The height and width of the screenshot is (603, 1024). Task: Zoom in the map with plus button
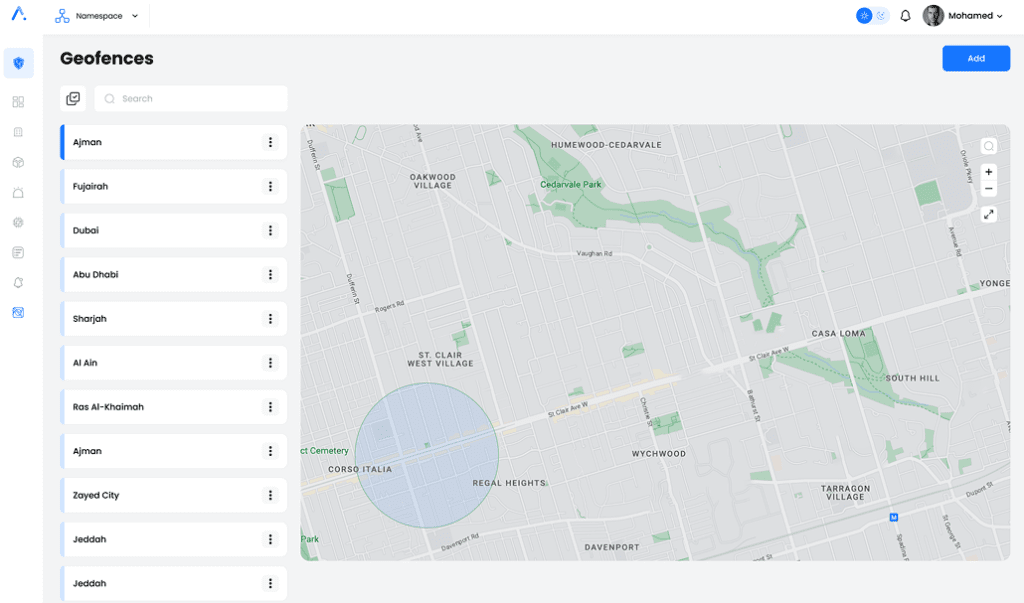[988, 172]
